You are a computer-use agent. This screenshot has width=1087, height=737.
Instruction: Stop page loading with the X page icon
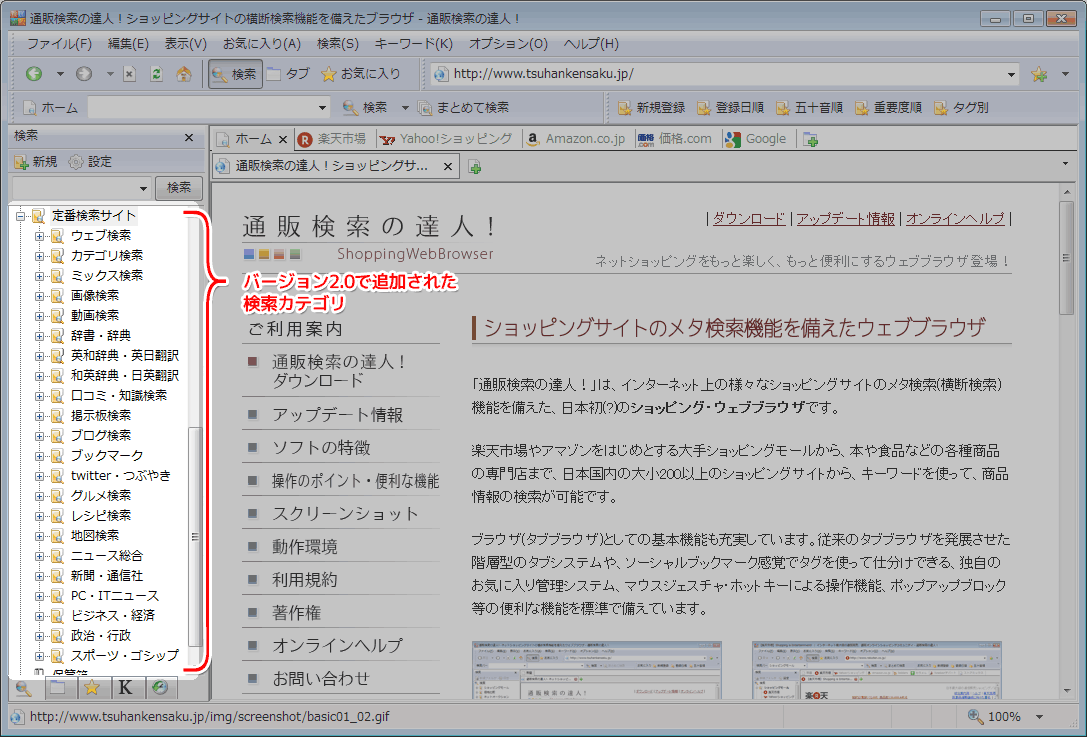point(130,73)
